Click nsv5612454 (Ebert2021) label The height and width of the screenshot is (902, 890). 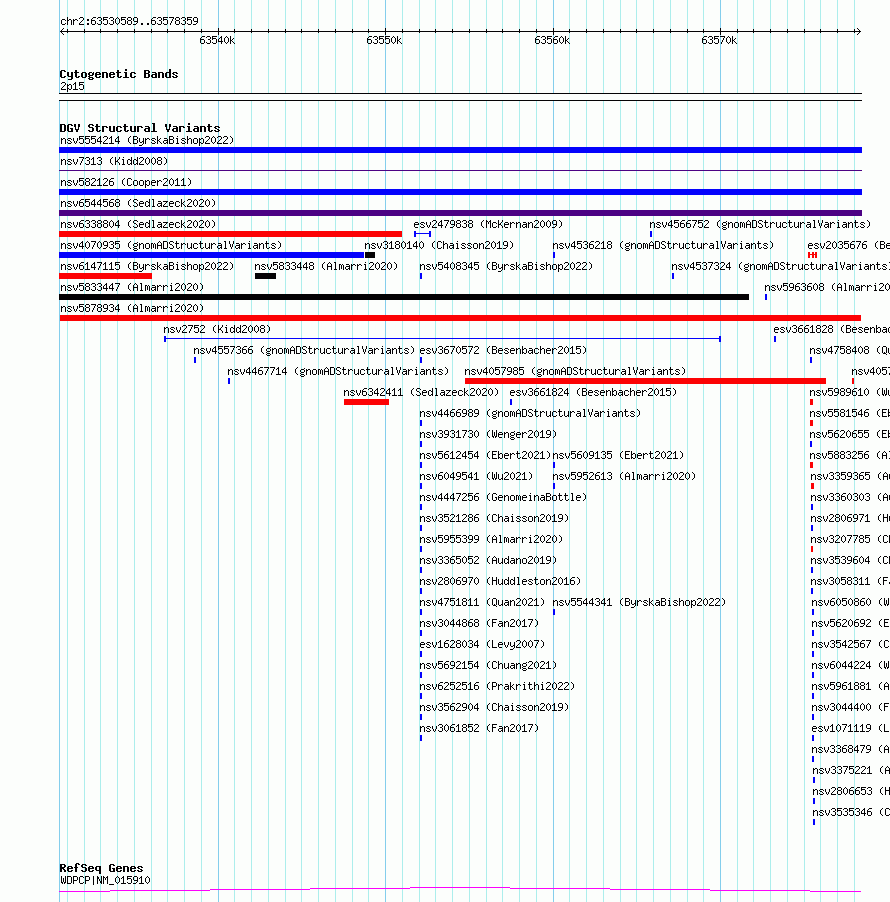[x=485, y=455]
